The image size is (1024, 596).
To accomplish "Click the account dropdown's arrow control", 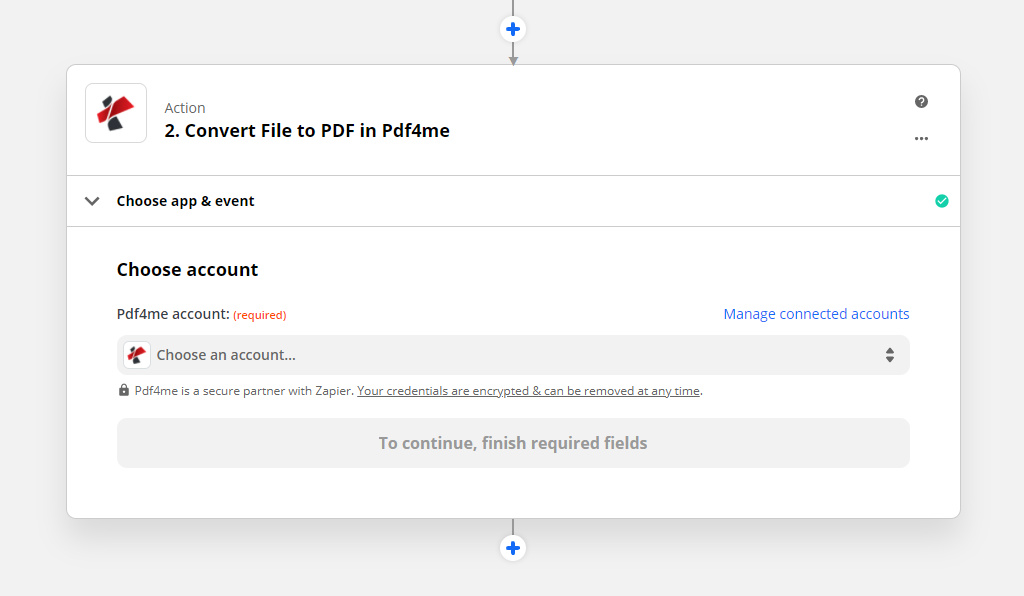I will pyautogui.click(x=889, y=354).
